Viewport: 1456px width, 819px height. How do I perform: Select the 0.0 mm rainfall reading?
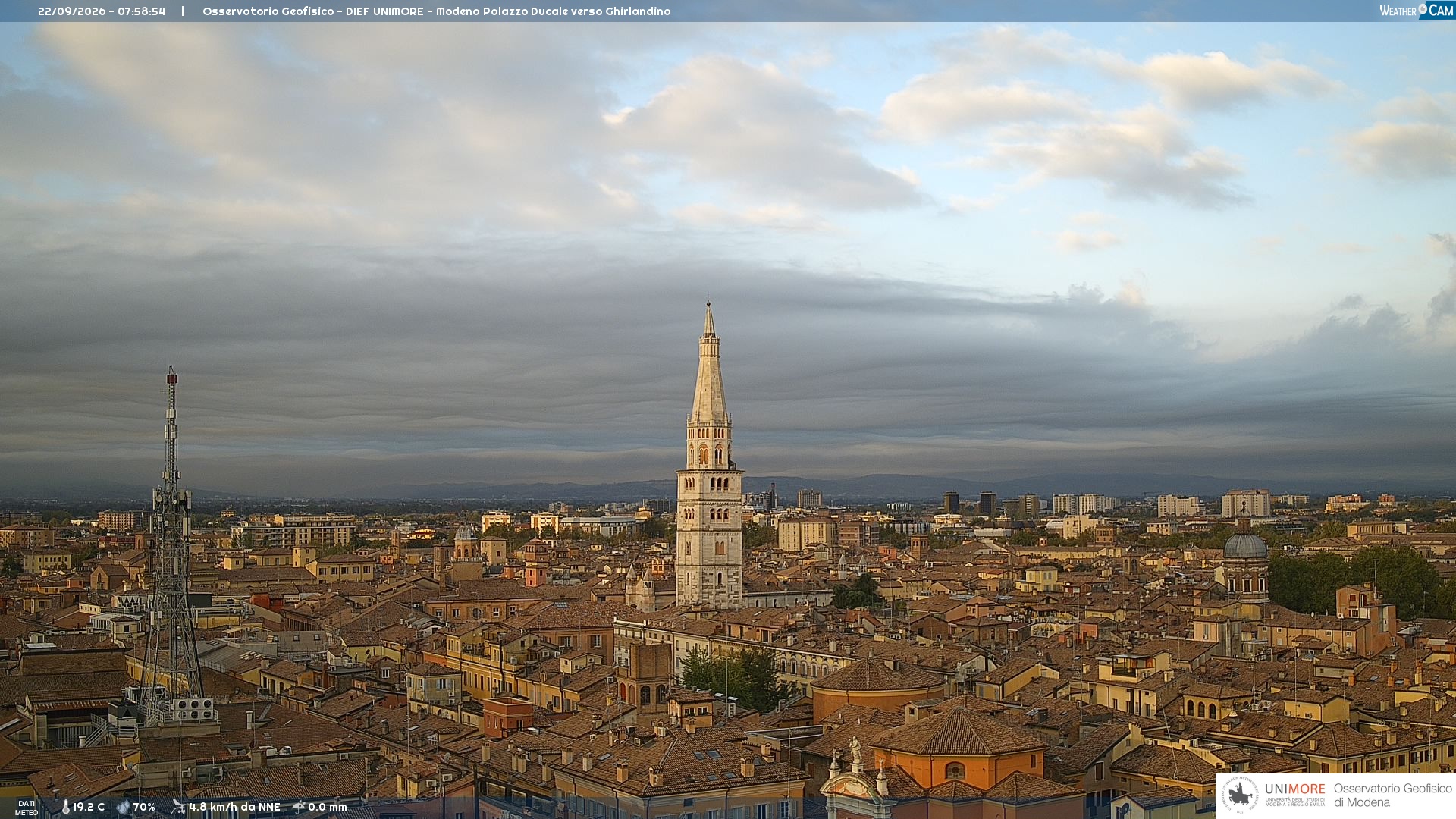(x=327, y=807)
